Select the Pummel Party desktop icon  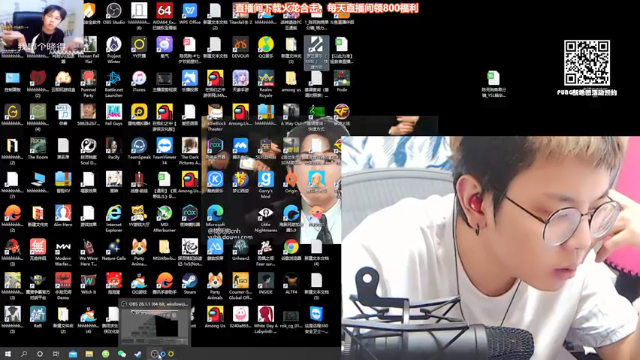[x=89, y=83]
